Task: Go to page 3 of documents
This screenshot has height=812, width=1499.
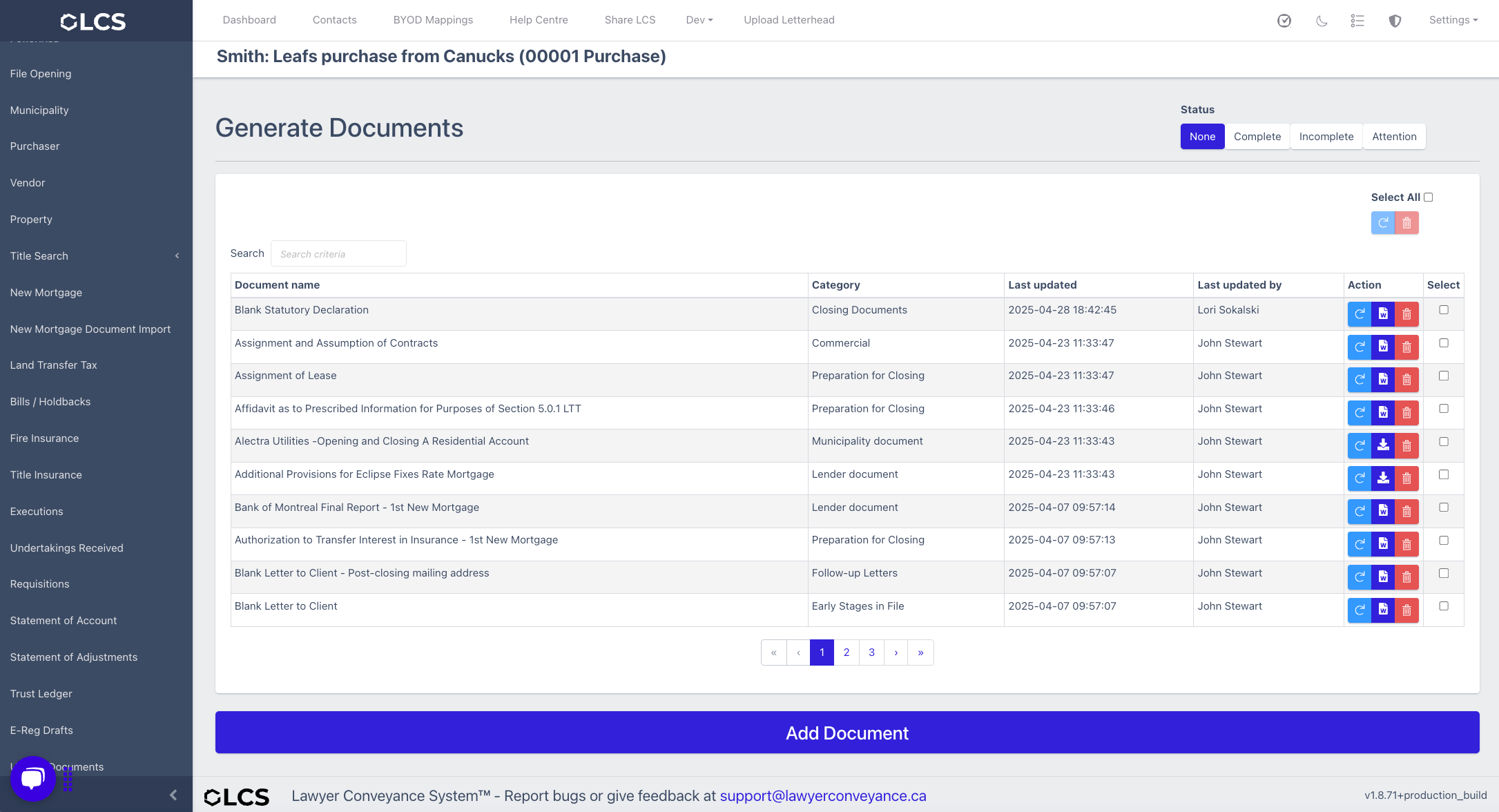Action: click(x=872, y=652)
